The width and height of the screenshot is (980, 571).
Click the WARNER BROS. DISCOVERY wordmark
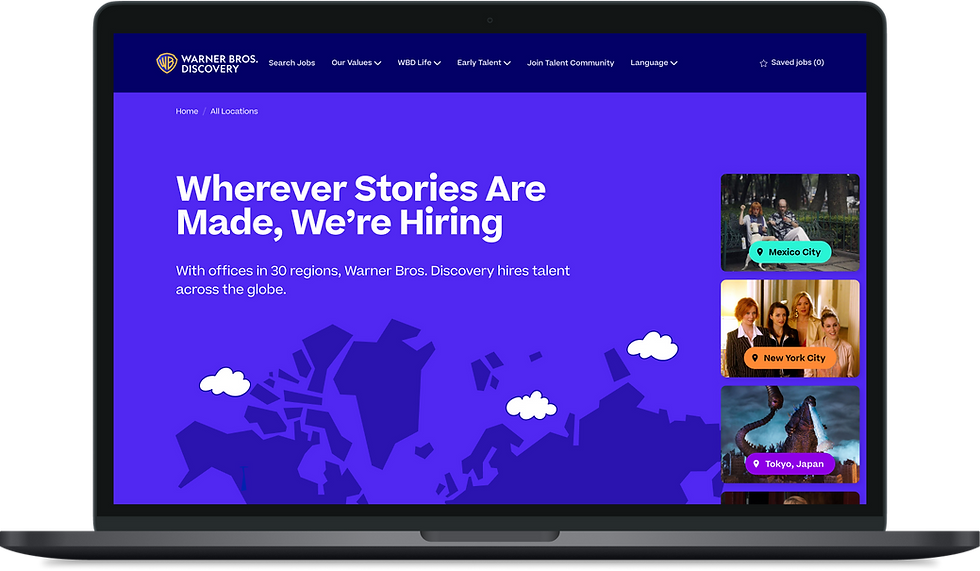click(x=219, y=64)
